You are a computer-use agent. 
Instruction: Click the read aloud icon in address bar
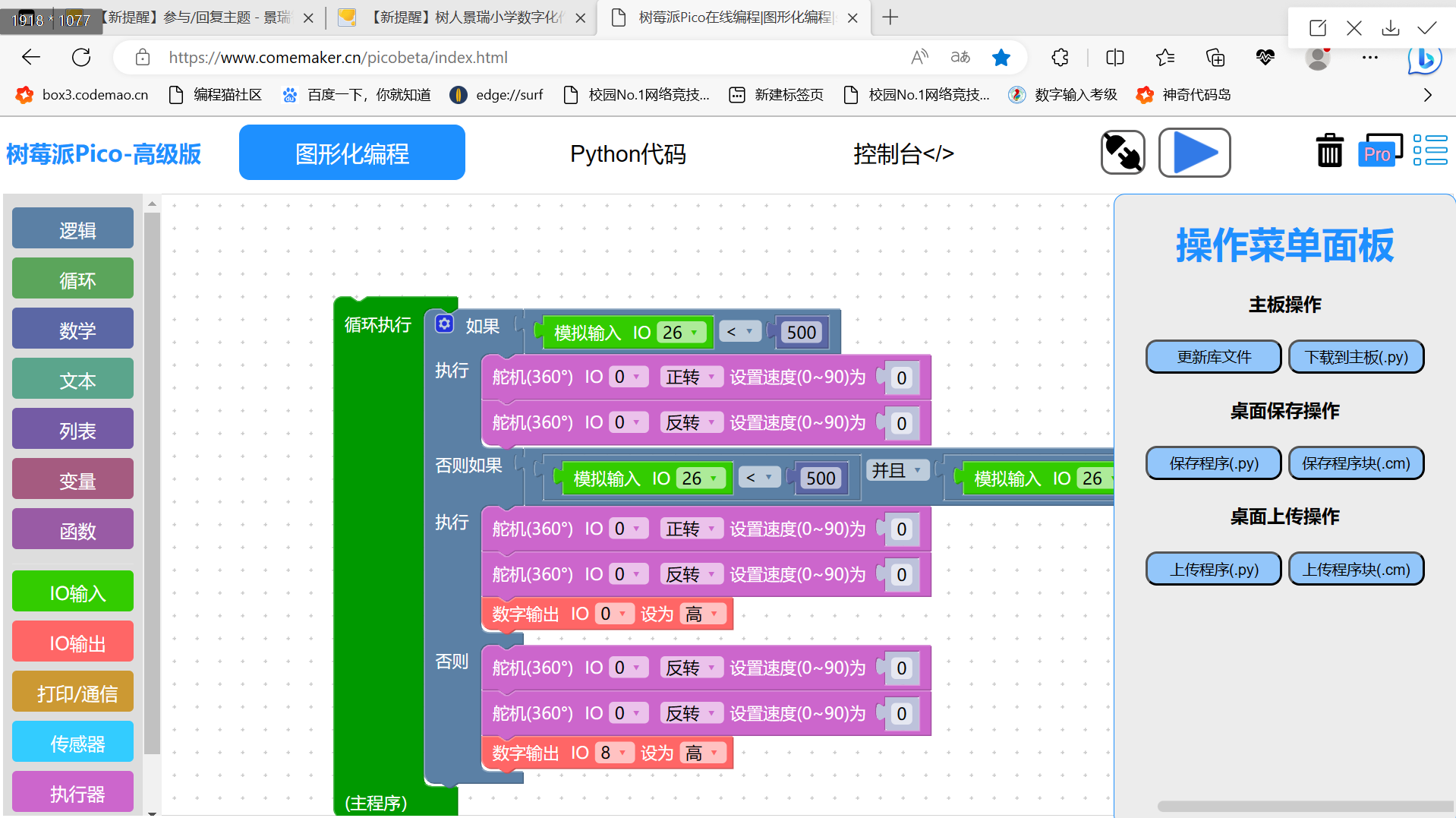(x=919, y=57)
